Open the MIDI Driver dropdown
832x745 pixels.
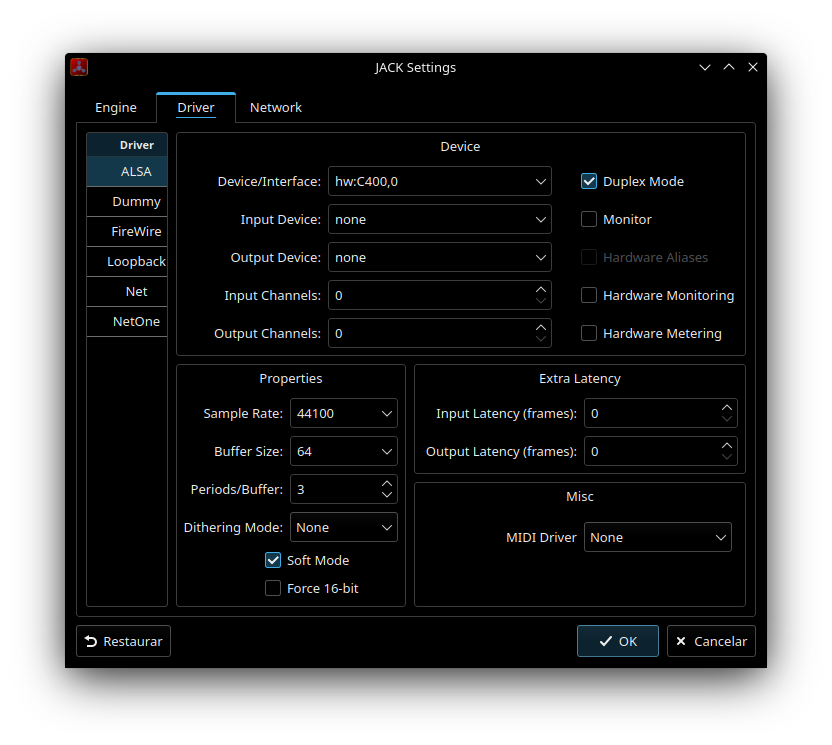(658, 538)
